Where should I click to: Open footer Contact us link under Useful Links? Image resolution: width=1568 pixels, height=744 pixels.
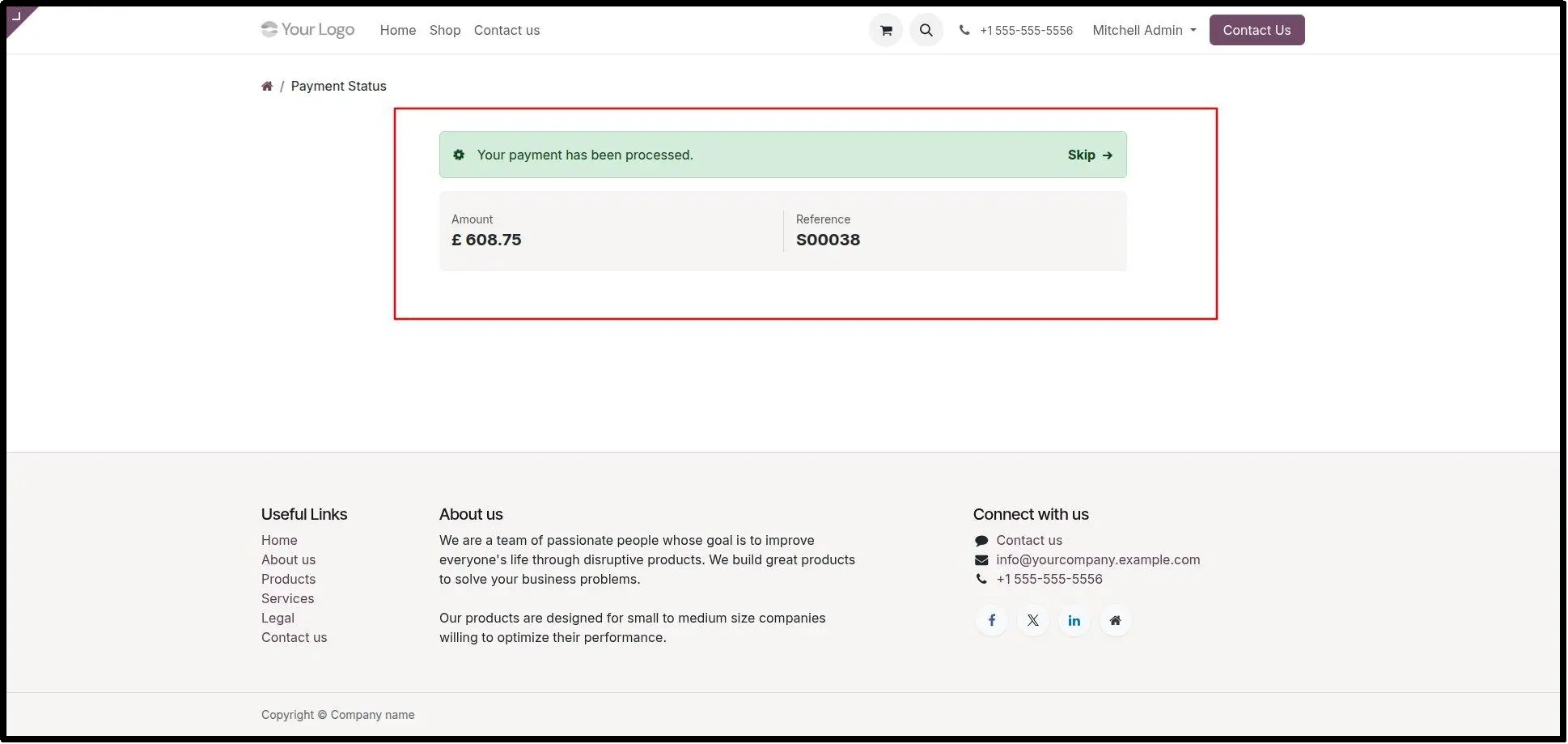(x=294, y=638)
